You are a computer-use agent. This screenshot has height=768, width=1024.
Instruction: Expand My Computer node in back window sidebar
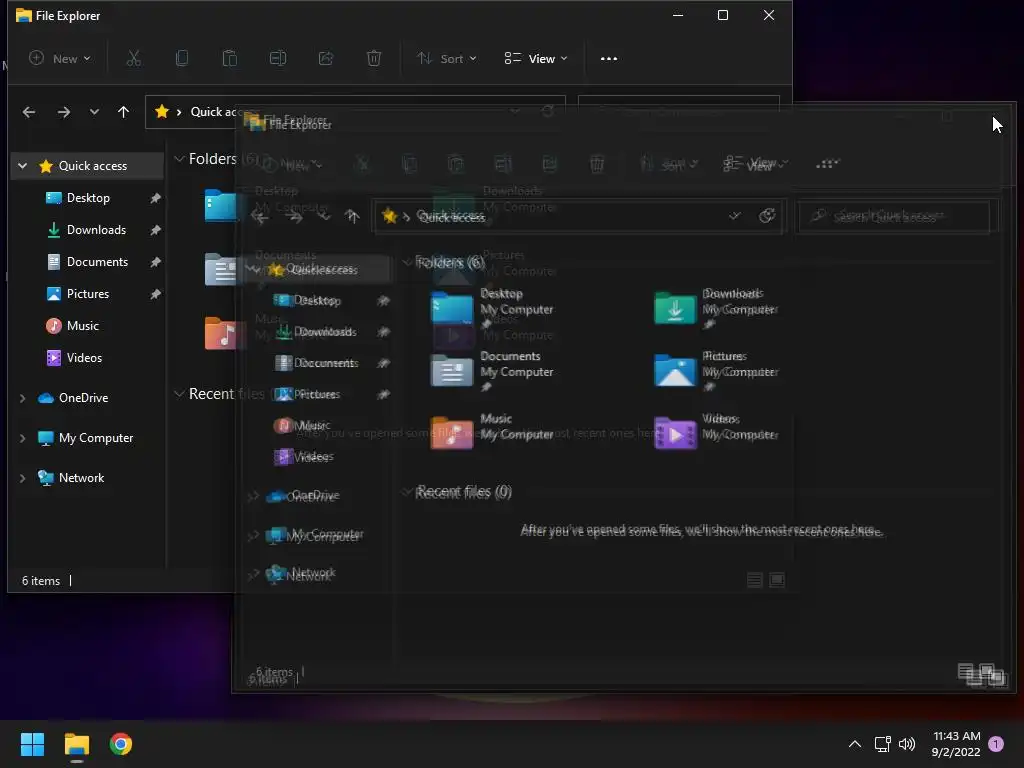click(x=22, y=438)
